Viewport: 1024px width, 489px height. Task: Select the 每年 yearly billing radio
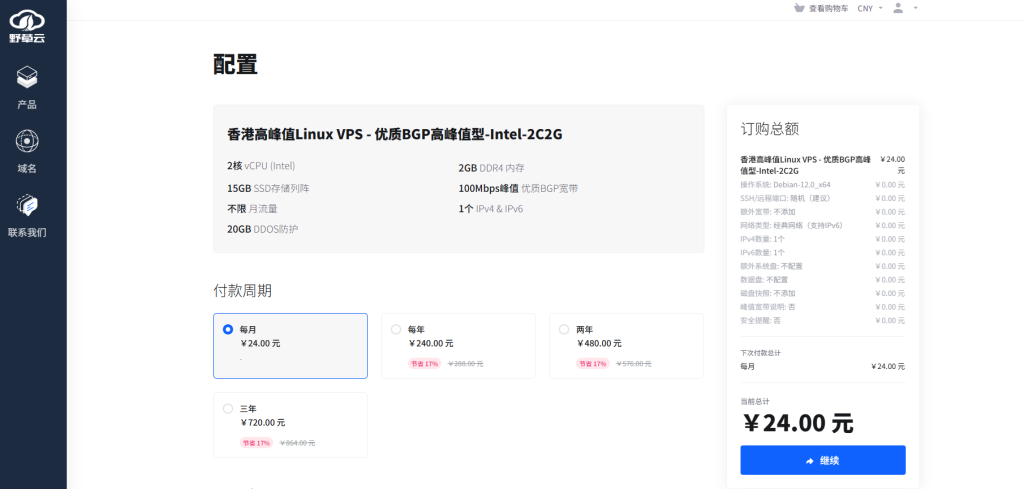396,329
